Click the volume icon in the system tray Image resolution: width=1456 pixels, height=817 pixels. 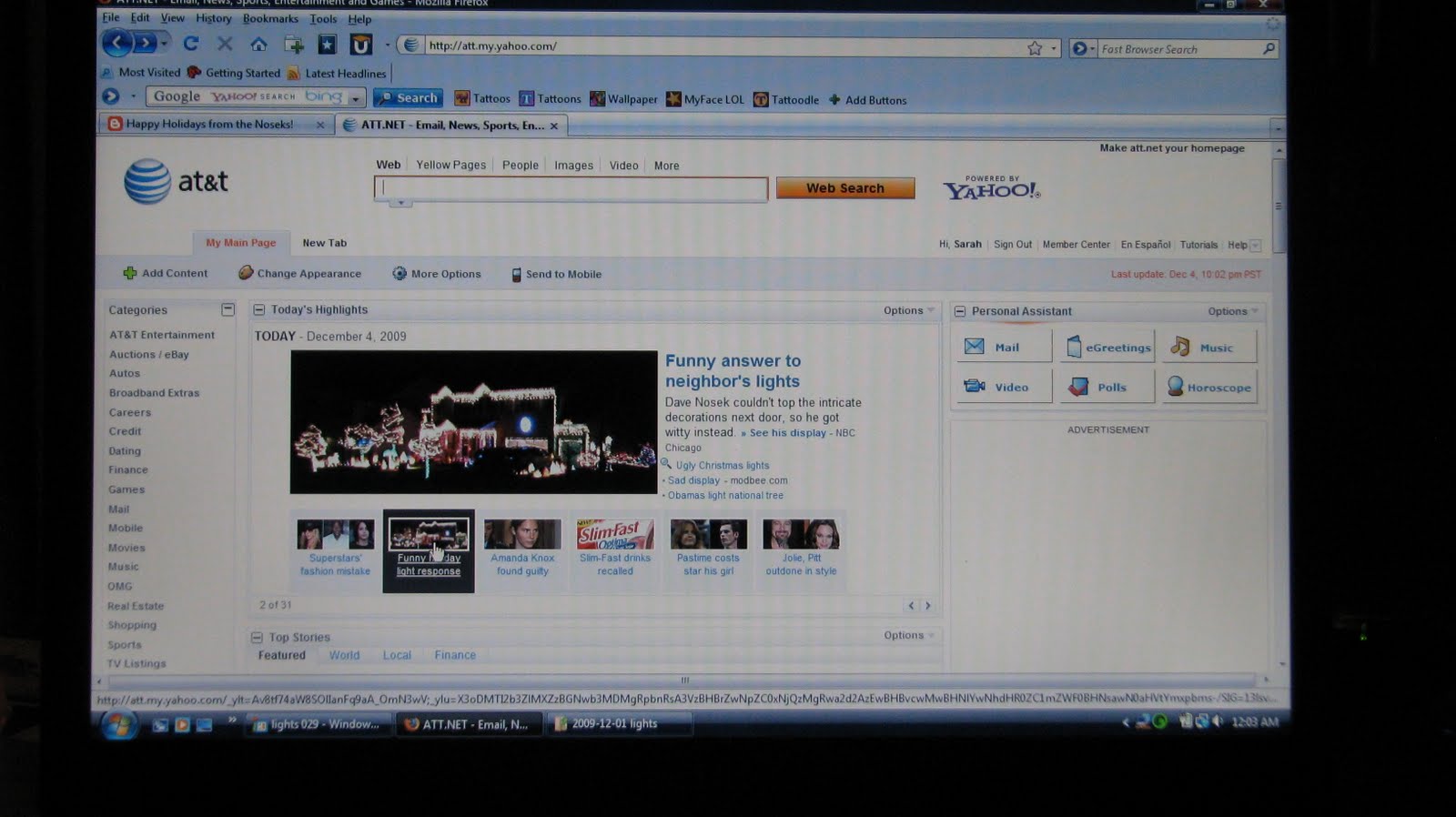(x=1218, y=721)
